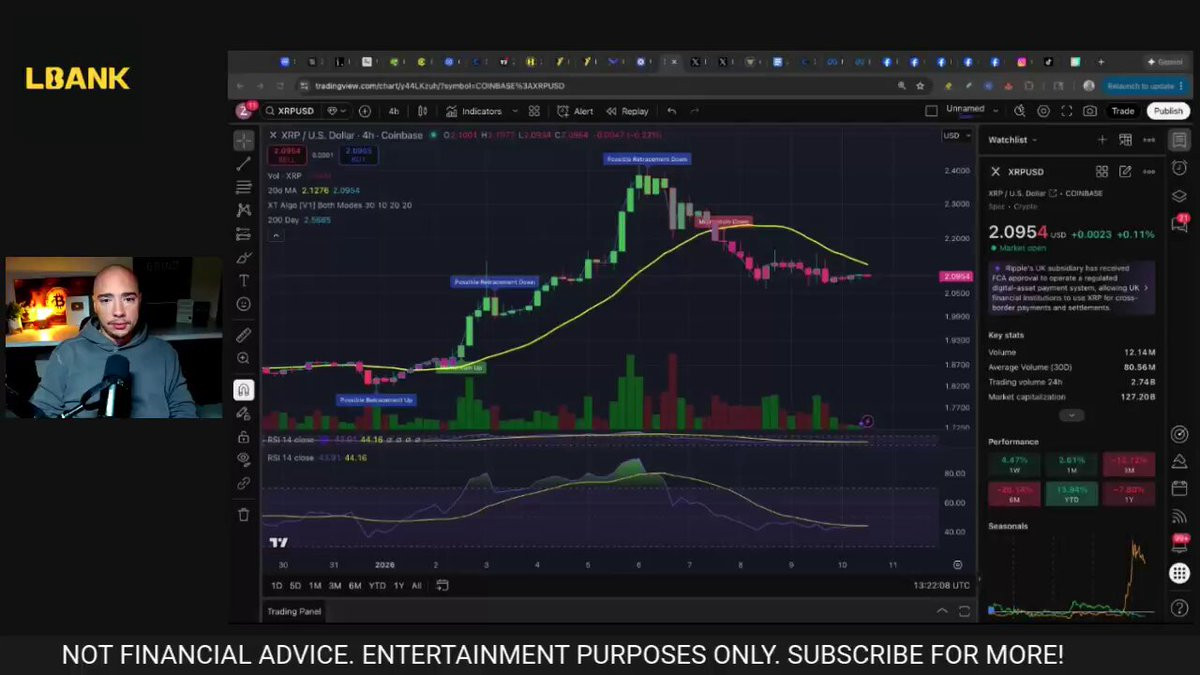This screenshot has height=675, width=1200.
Task: Select the All date range
Action: (x=417, y=585)
